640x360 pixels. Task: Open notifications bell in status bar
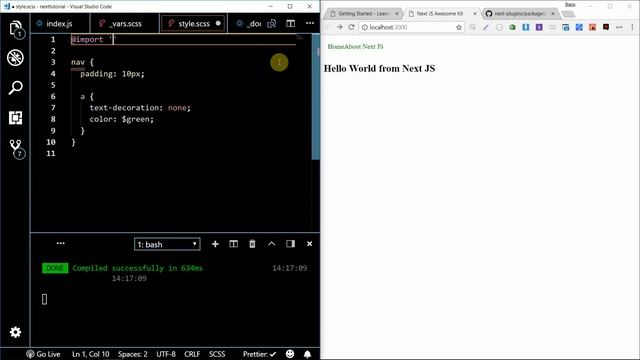307,354
